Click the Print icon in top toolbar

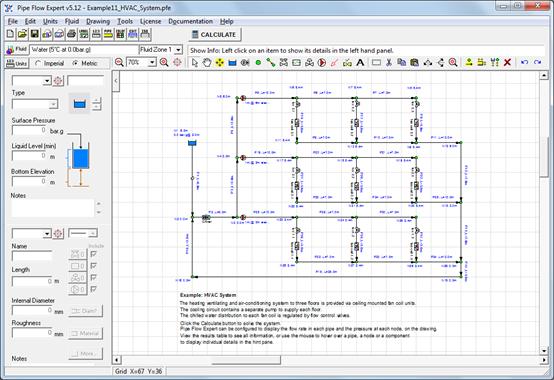point(71,34)
